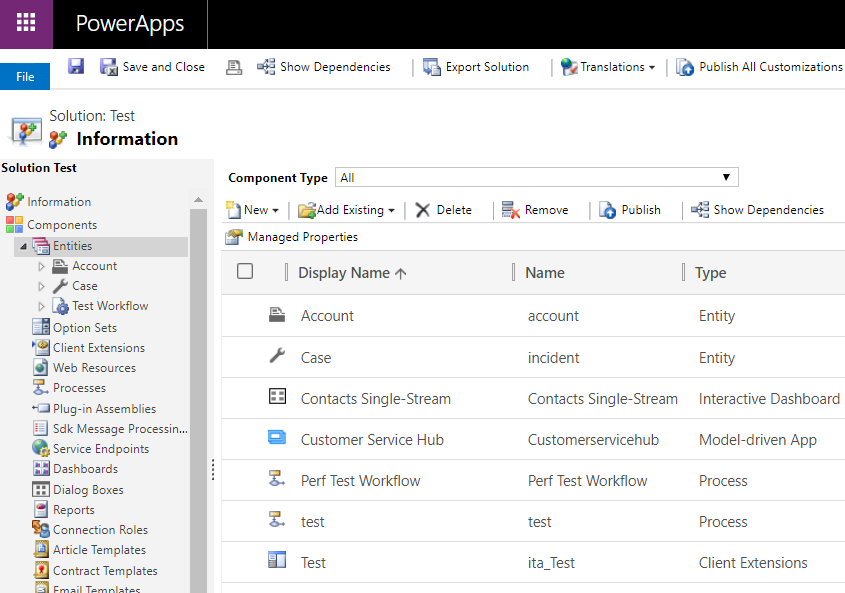
Task: Click Publish All Customizations
Action: coord(760,67)
